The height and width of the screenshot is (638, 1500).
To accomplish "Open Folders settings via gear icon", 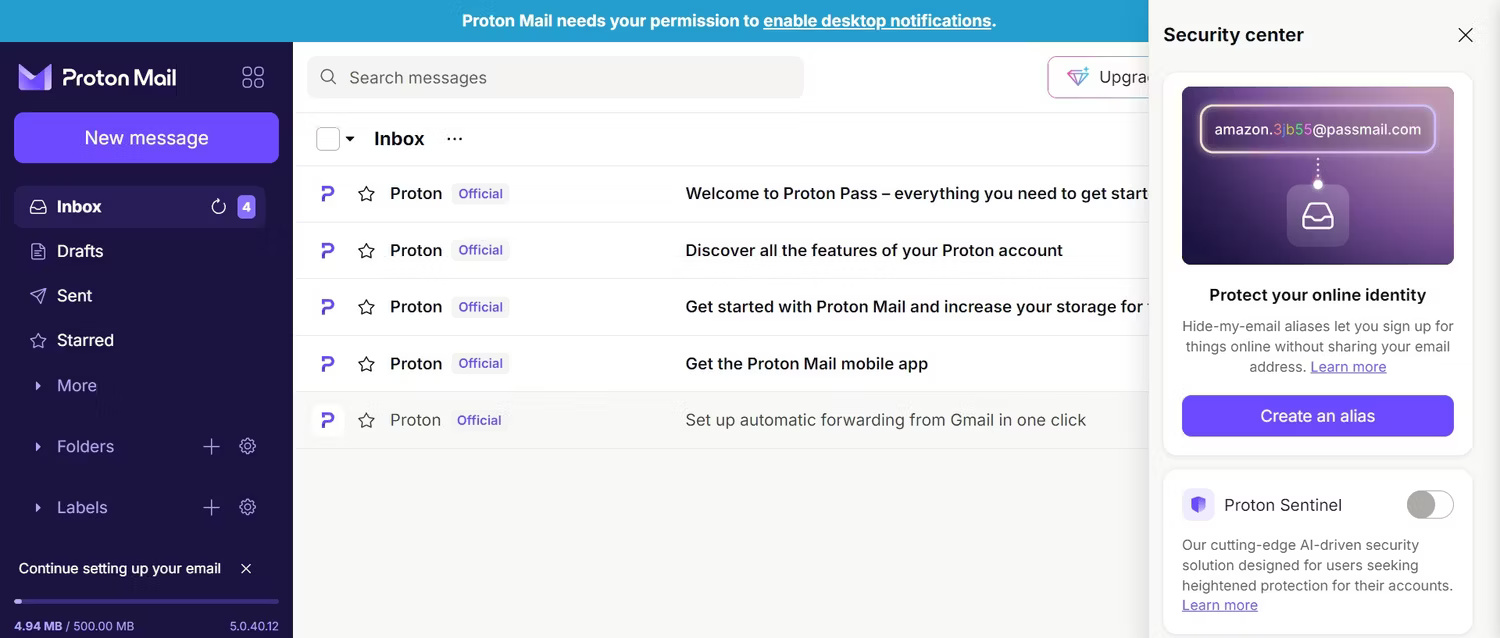I will (247, 446).
